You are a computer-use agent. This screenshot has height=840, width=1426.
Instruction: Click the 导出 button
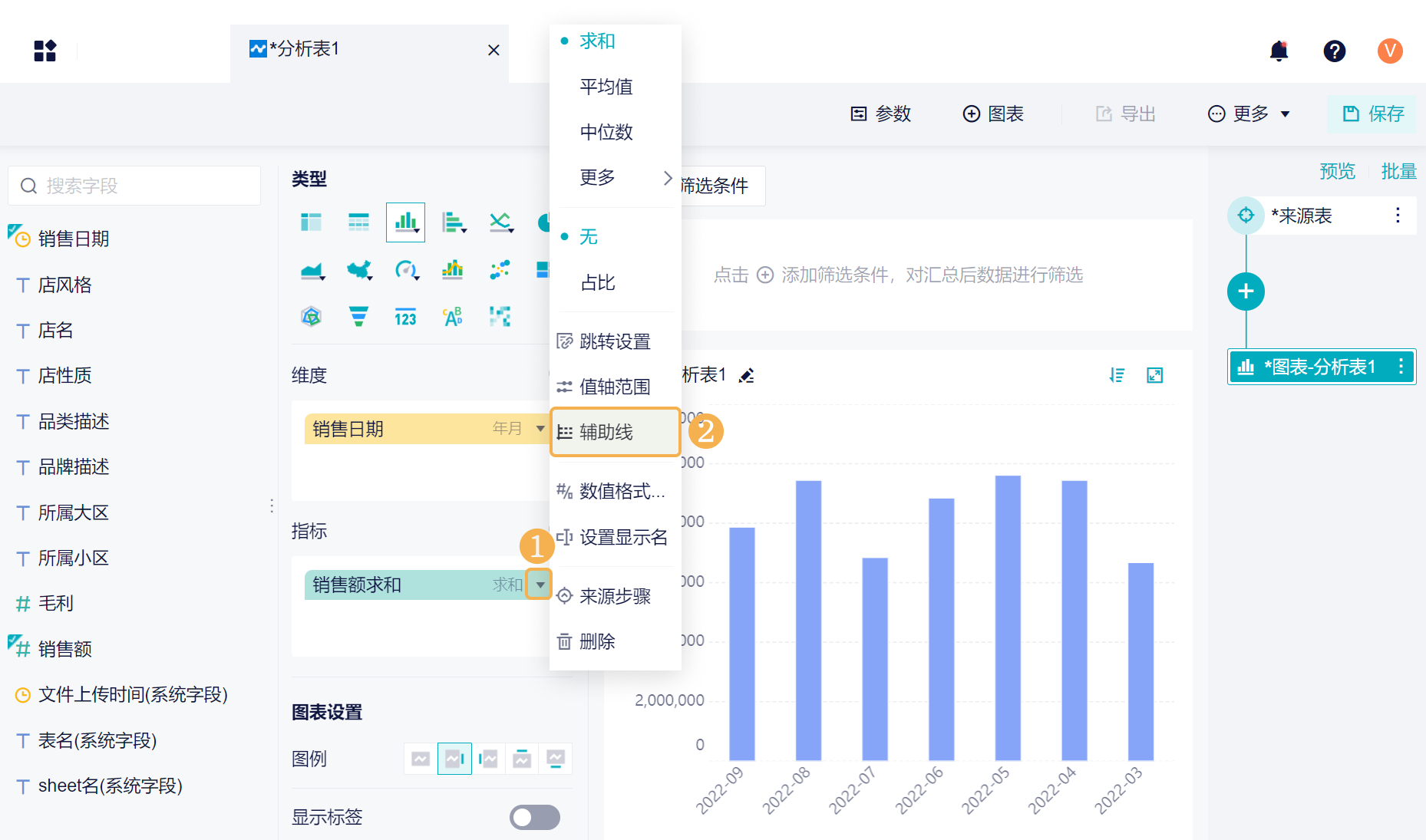(x=1125, y=114)
